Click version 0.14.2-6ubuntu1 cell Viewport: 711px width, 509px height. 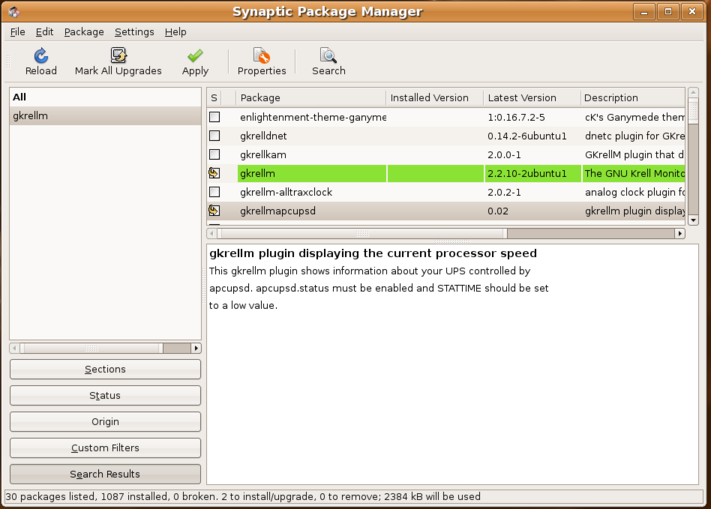pos(532,136)
